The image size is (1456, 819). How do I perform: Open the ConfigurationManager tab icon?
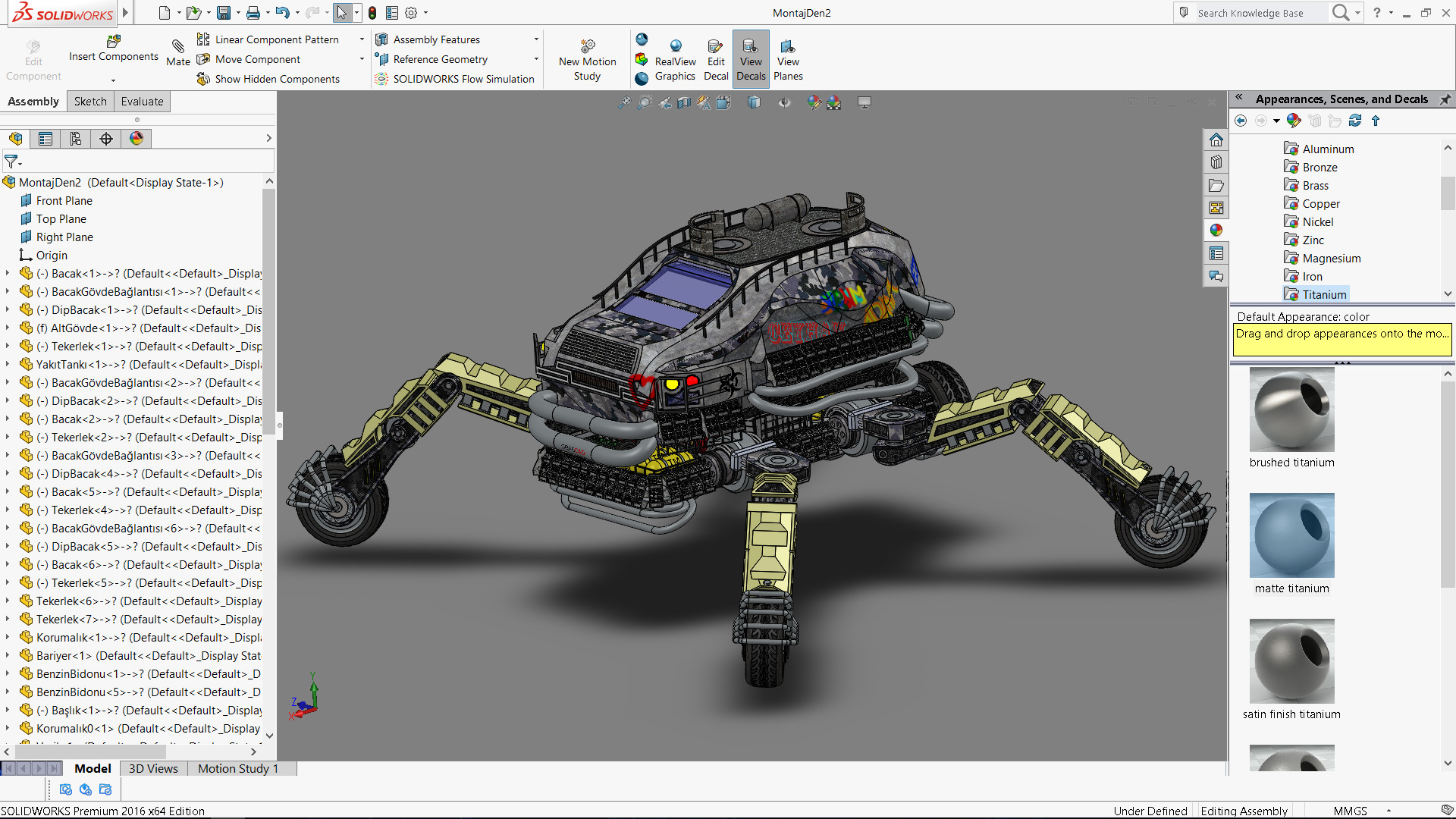pos(76,139)
